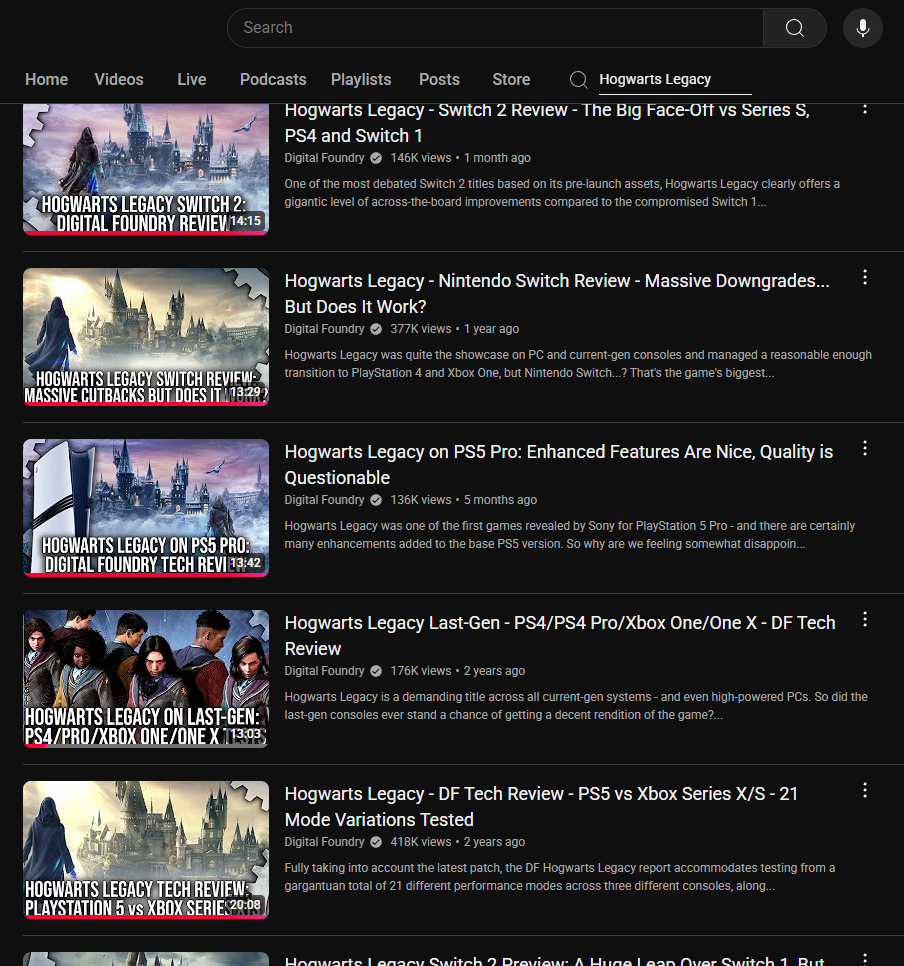Image resolution: width=904 pixels, height=966 pixels.
Task: Open PS5 Pro Enhanced Features video title
Action: coord(558,465)
